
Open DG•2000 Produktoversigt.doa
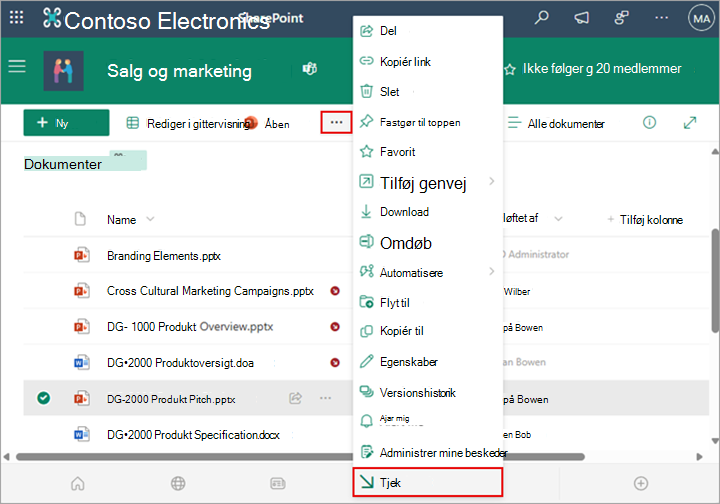pyautogui.click(x=180, y=363)
